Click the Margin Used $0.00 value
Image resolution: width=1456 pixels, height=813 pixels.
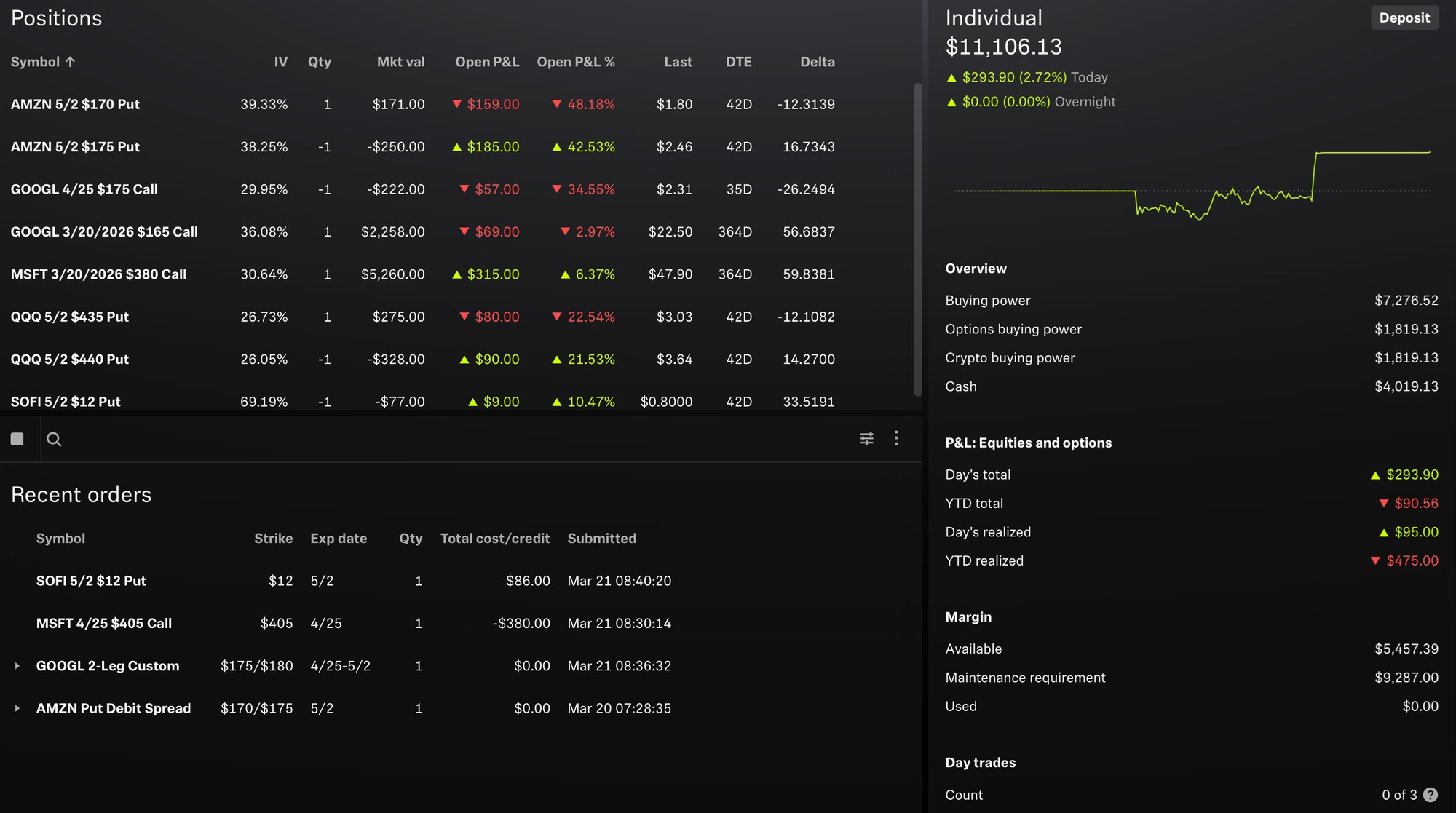(x=1420, y=707)
